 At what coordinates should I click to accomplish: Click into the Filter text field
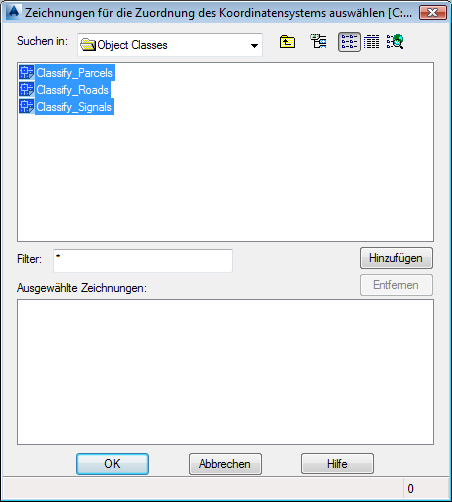tap(143, 261)
